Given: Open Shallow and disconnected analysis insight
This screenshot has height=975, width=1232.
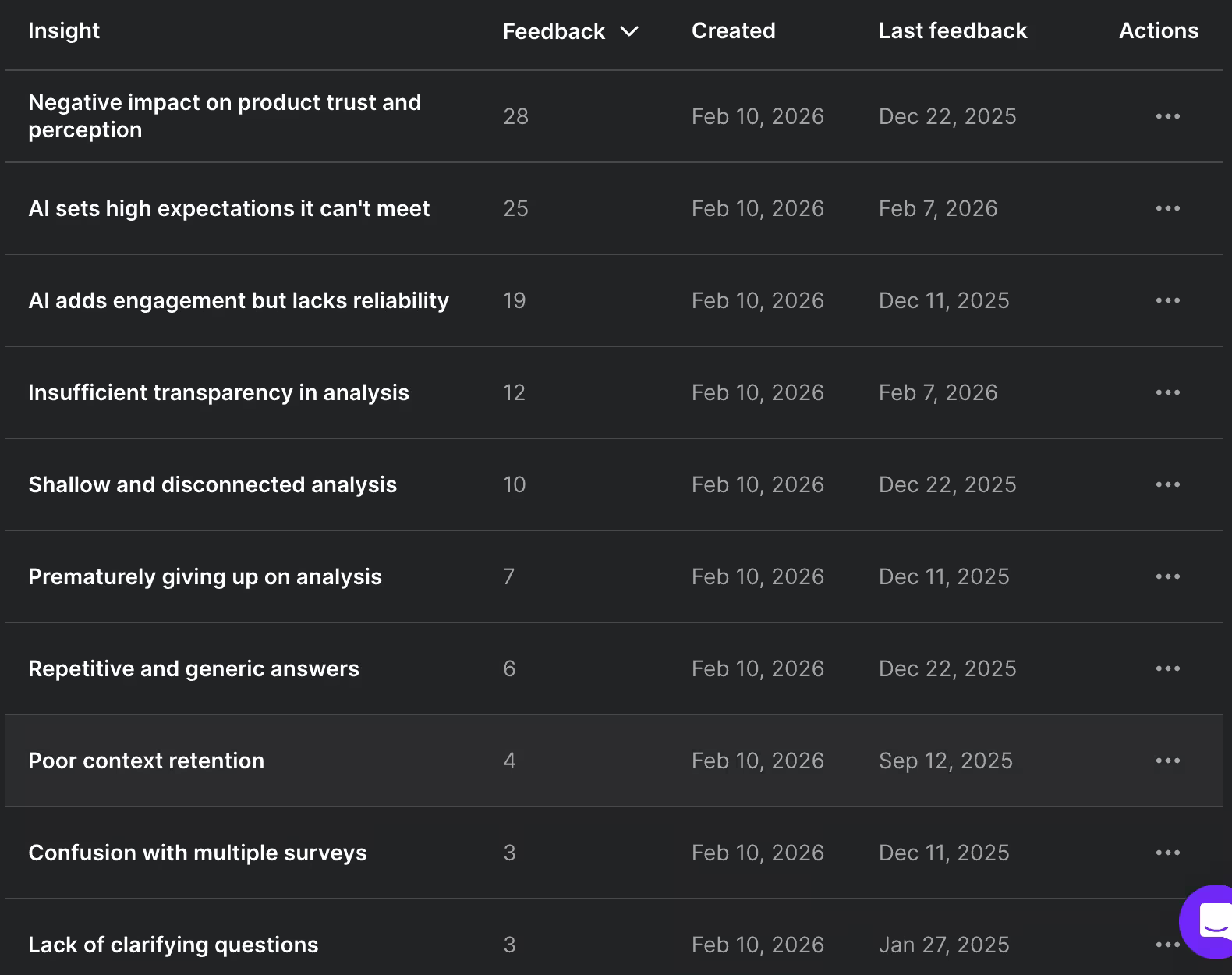Looking at the screenshot, I should (212, 484).
